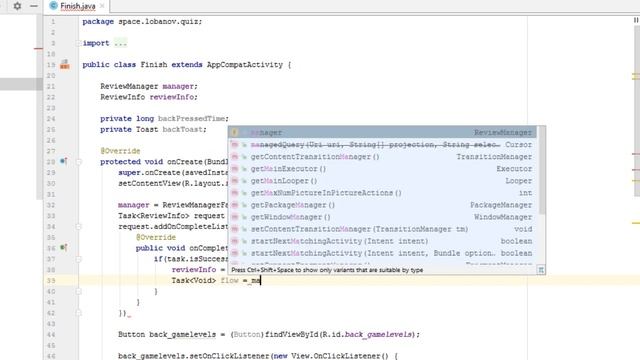Place cursor on "AppCompatActivity" in class declaration
Screen dimensions: 640x360
(244, 64)
